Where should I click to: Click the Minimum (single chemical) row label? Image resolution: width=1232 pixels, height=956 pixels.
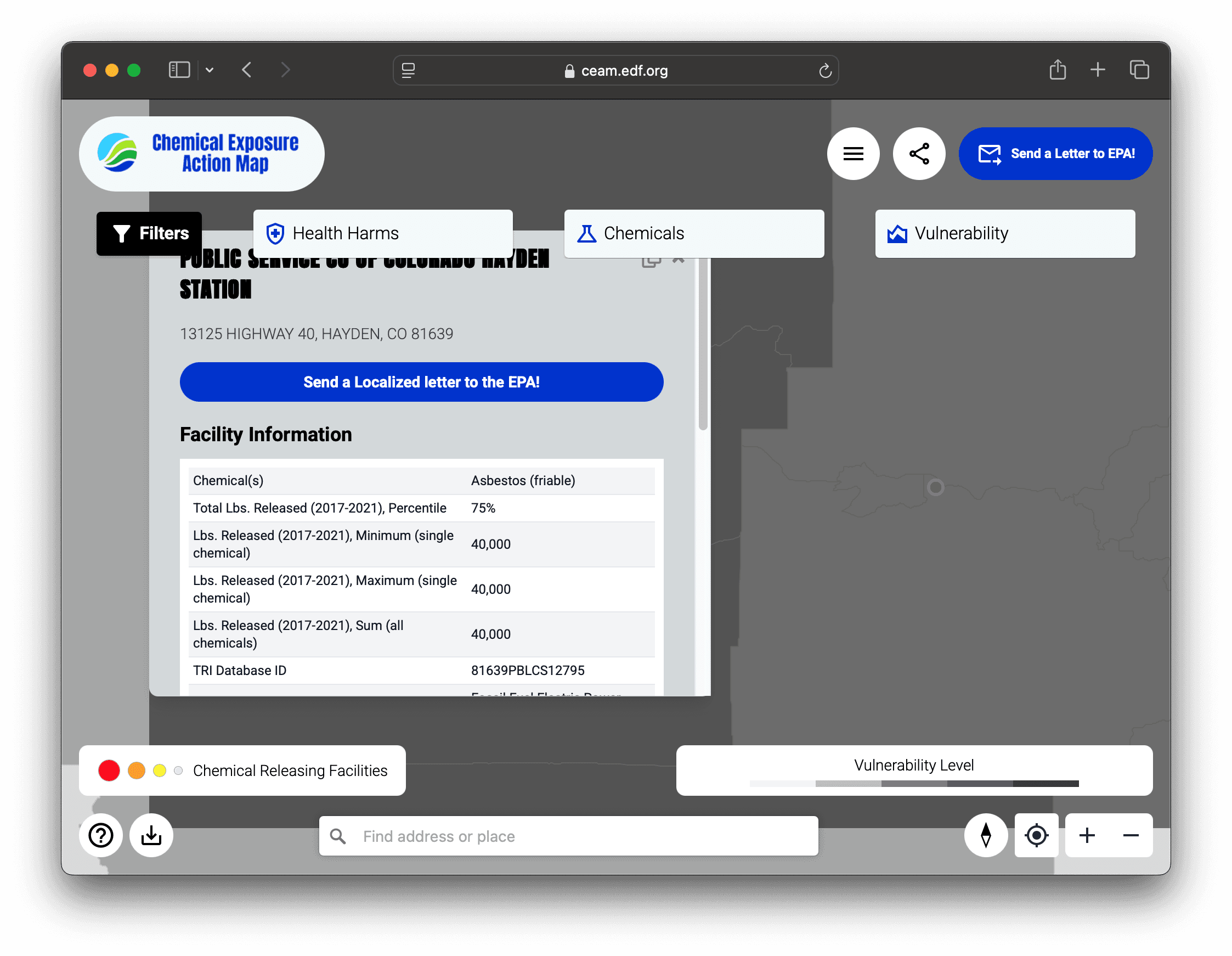coord(323,544)
